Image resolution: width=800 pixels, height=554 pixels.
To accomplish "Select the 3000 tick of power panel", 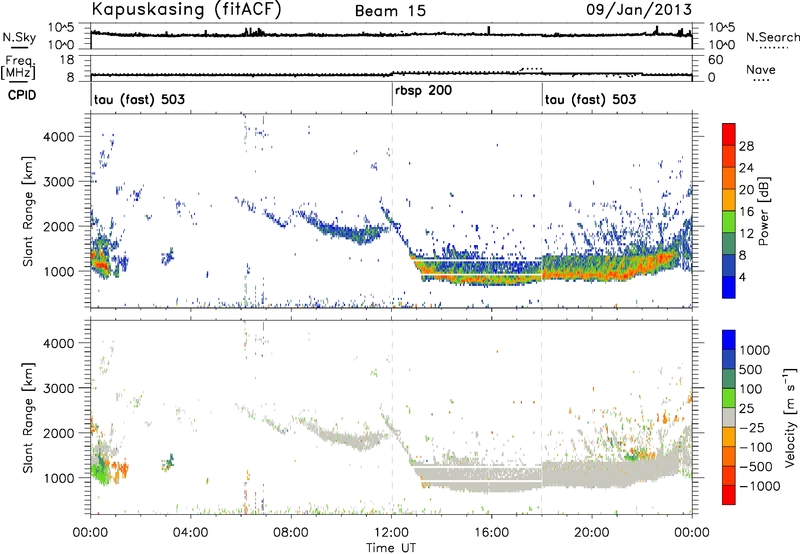I will click(x=58, y=182).
